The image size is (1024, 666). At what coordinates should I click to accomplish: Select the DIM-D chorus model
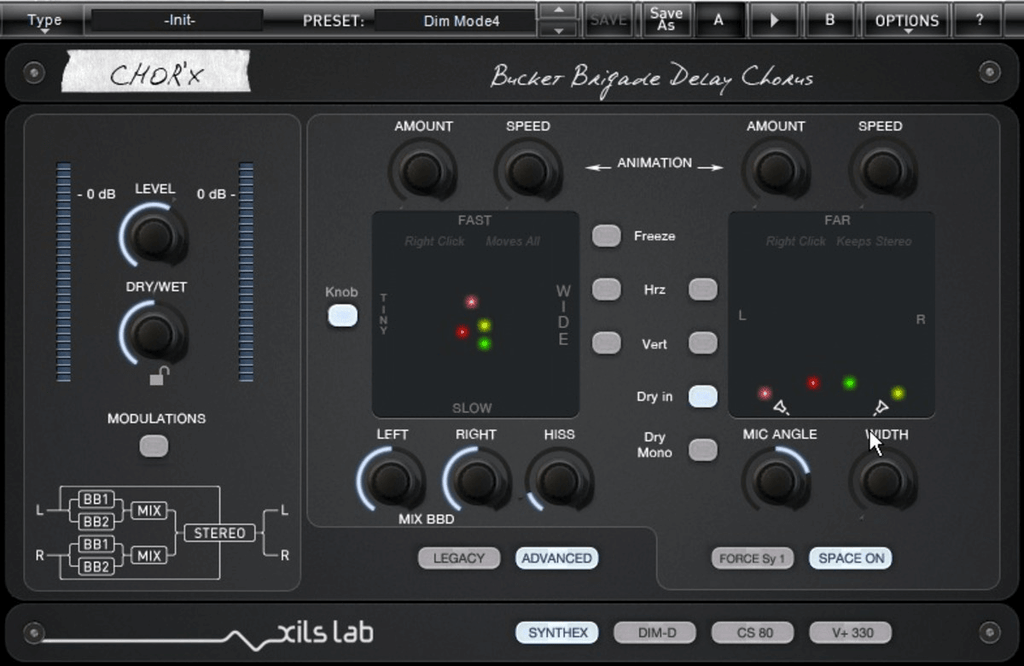pyautogui.click(x=655, y=633)
